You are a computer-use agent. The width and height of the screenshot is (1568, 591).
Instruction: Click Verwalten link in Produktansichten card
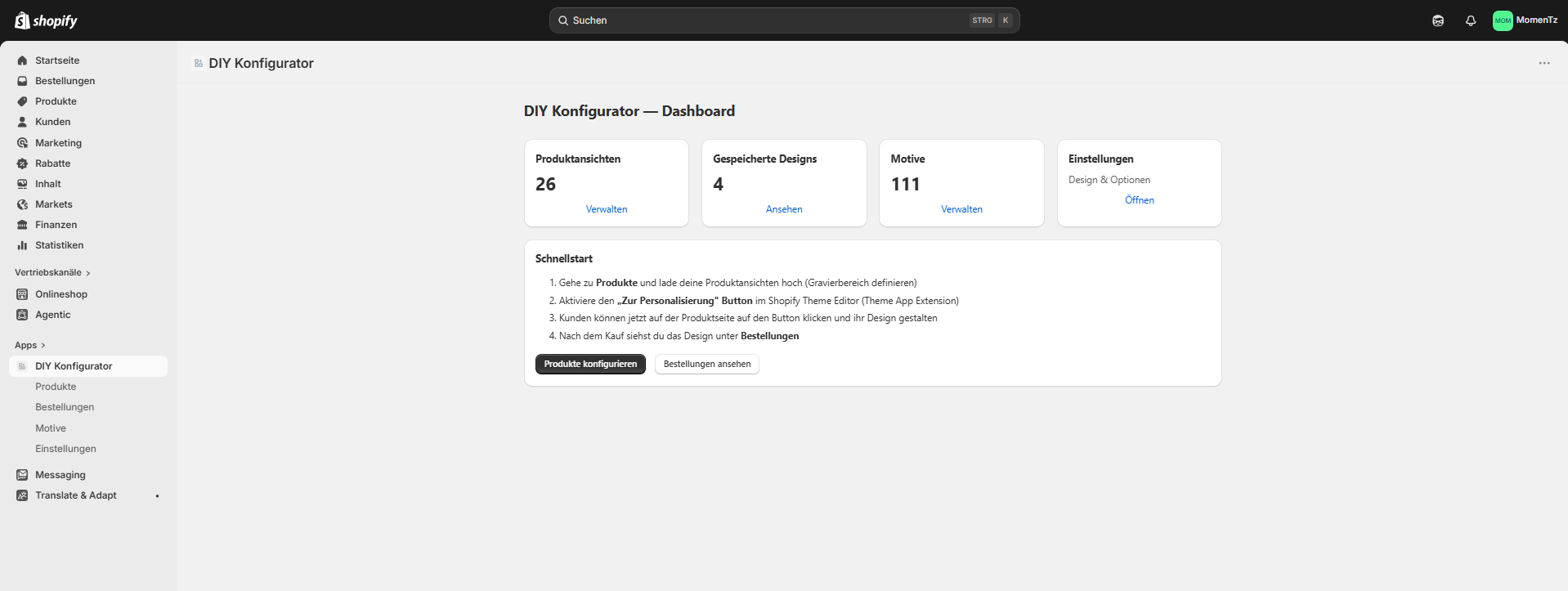(x=607, y=209)
